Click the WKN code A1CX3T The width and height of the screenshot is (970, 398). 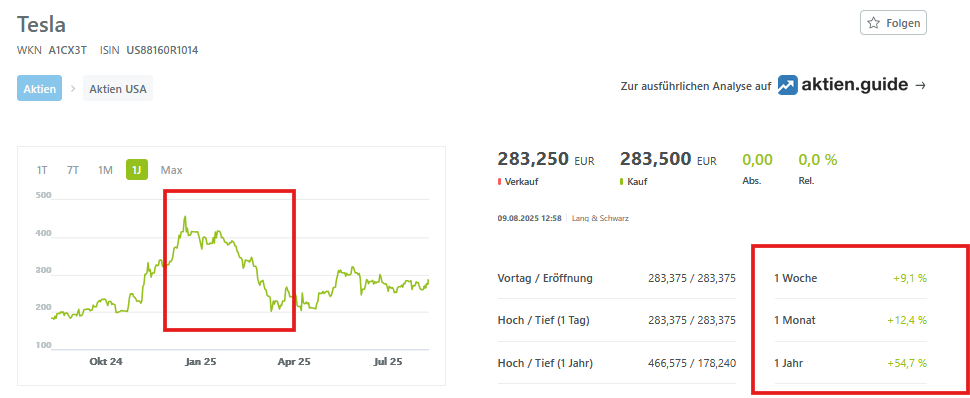[x=69, y=50]
